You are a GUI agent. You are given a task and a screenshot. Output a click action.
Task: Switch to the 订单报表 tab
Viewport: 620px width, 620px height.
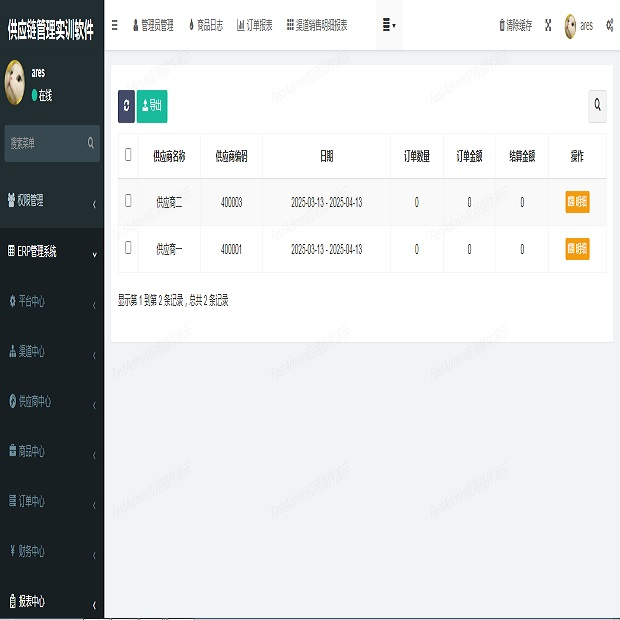point(254,25)
